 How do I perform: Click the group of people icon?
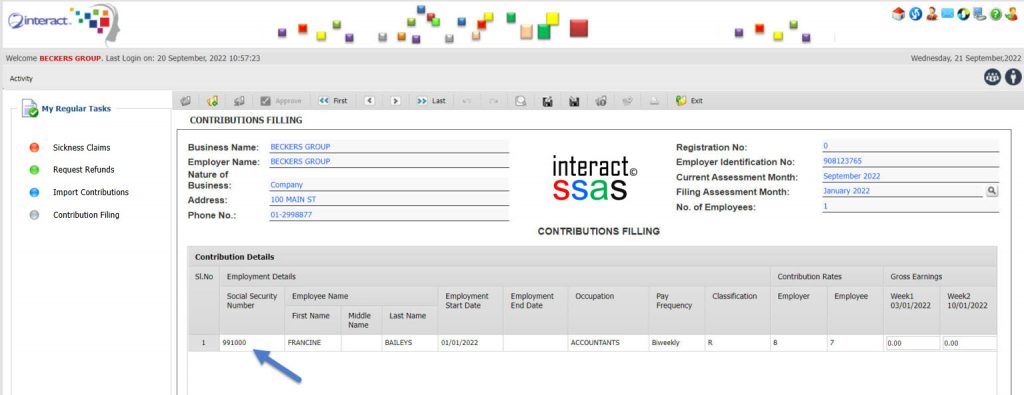click(x=993, y=77)
